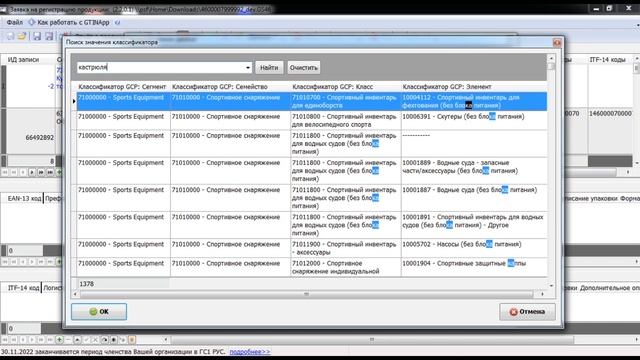
Task: Select the 10006391 - Скутеры cell
Action: pyautogui.click(x=474, y=120)
